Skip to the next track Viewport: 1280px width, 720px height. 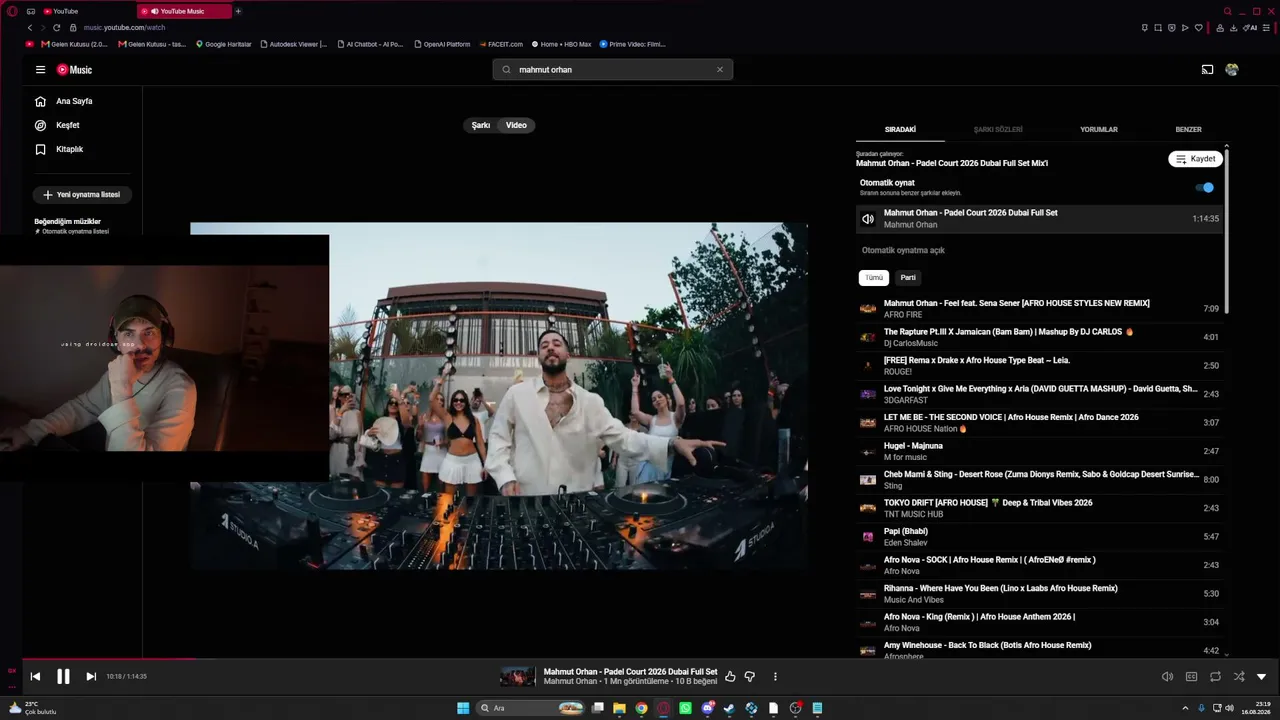point(91,677)
